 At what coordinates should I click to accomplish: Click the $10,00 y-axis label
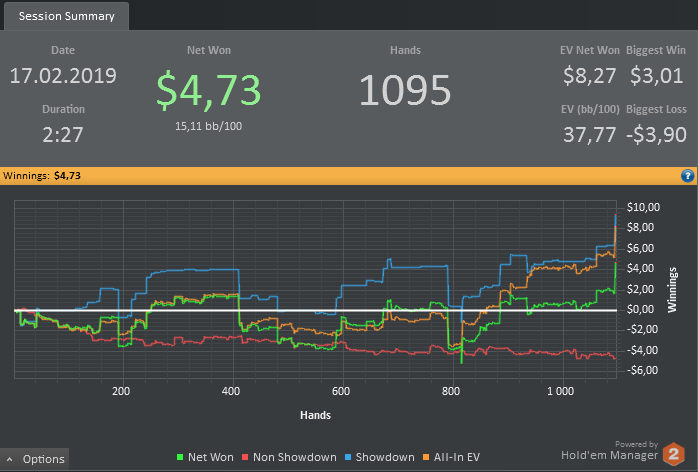coord(643,207)
